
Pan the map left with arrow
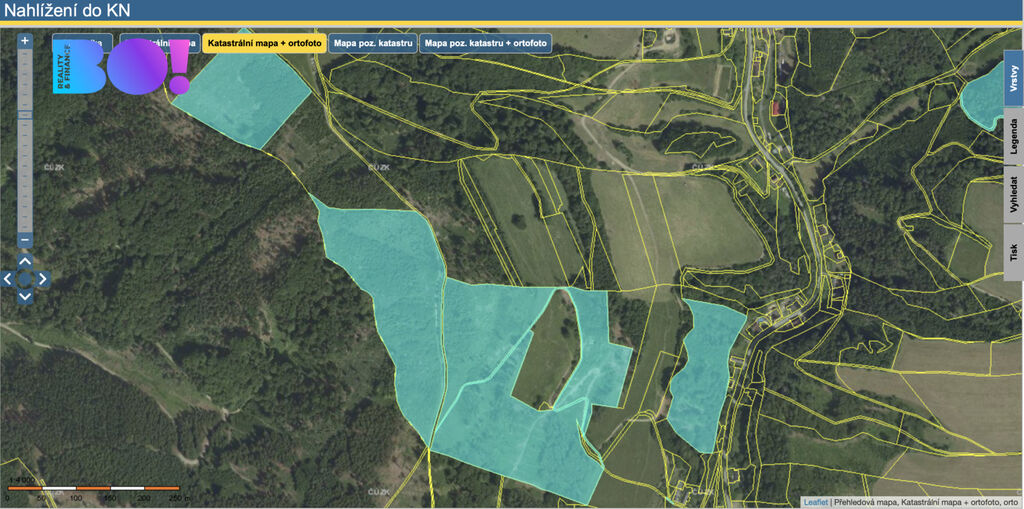click(8, 279)
